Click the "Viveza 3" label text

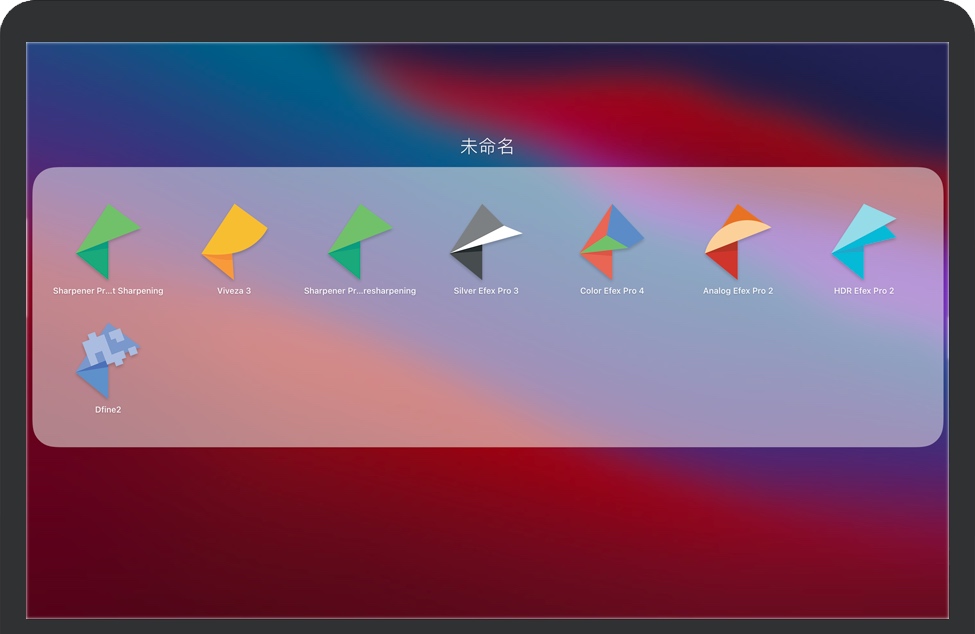(x=234, y=291)
